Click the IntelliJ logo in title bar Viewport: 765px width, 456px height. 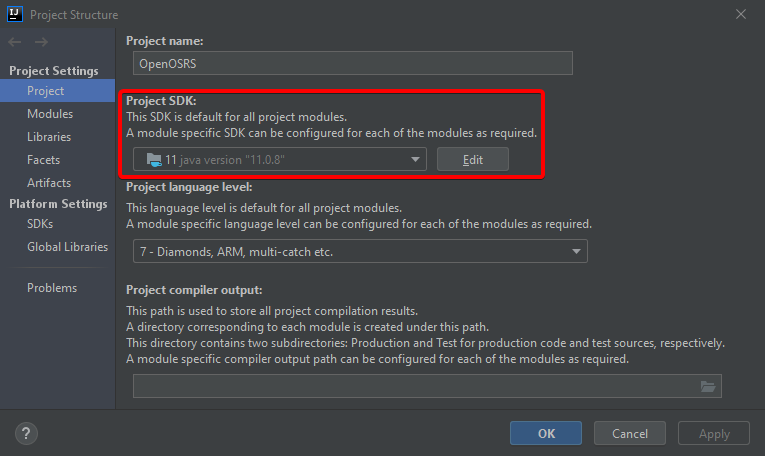(14, 14)
